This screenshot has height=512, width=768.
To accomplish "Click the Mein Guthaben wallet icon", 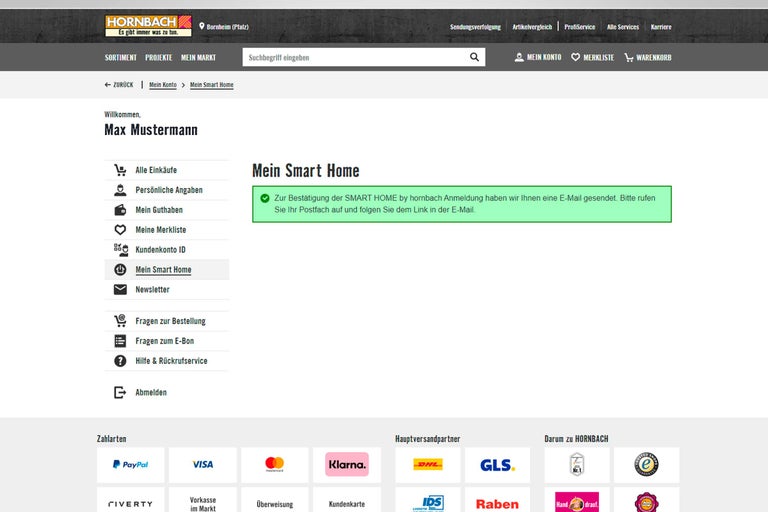I will (x=120, y=210).
